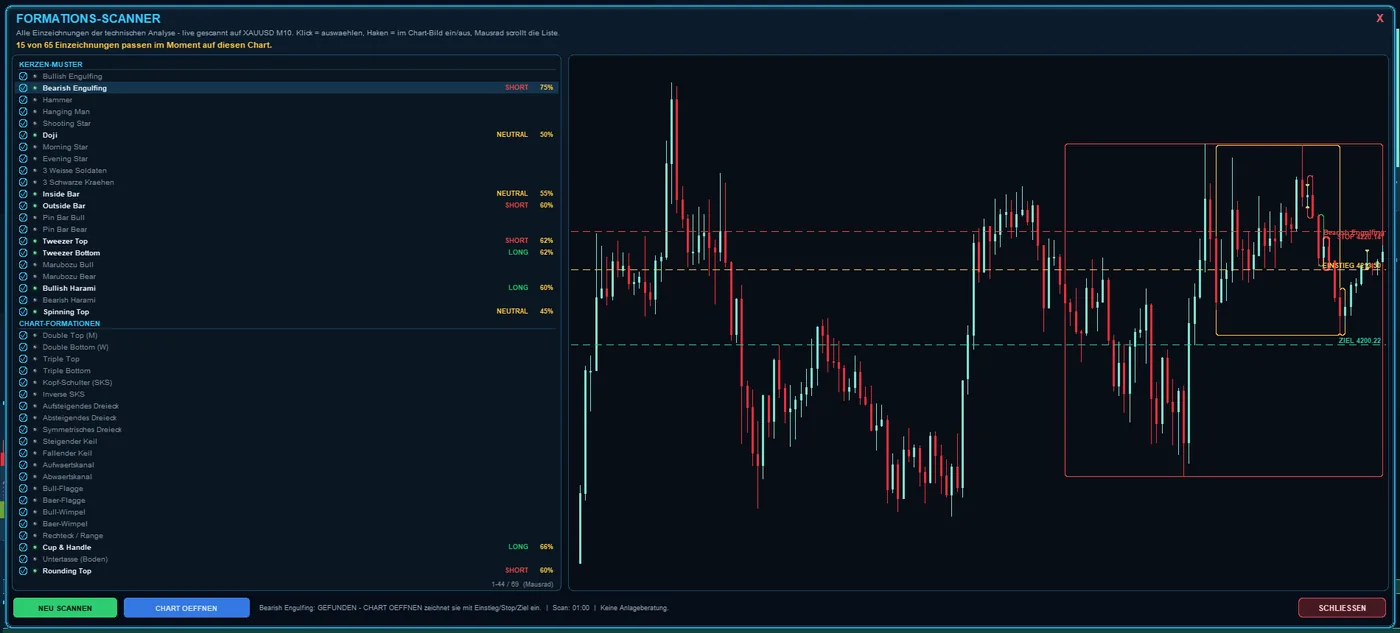Select the Absteigendes Dreieck row
Image resolution: width=1400 pixels, height=633 pixels.
286,418
